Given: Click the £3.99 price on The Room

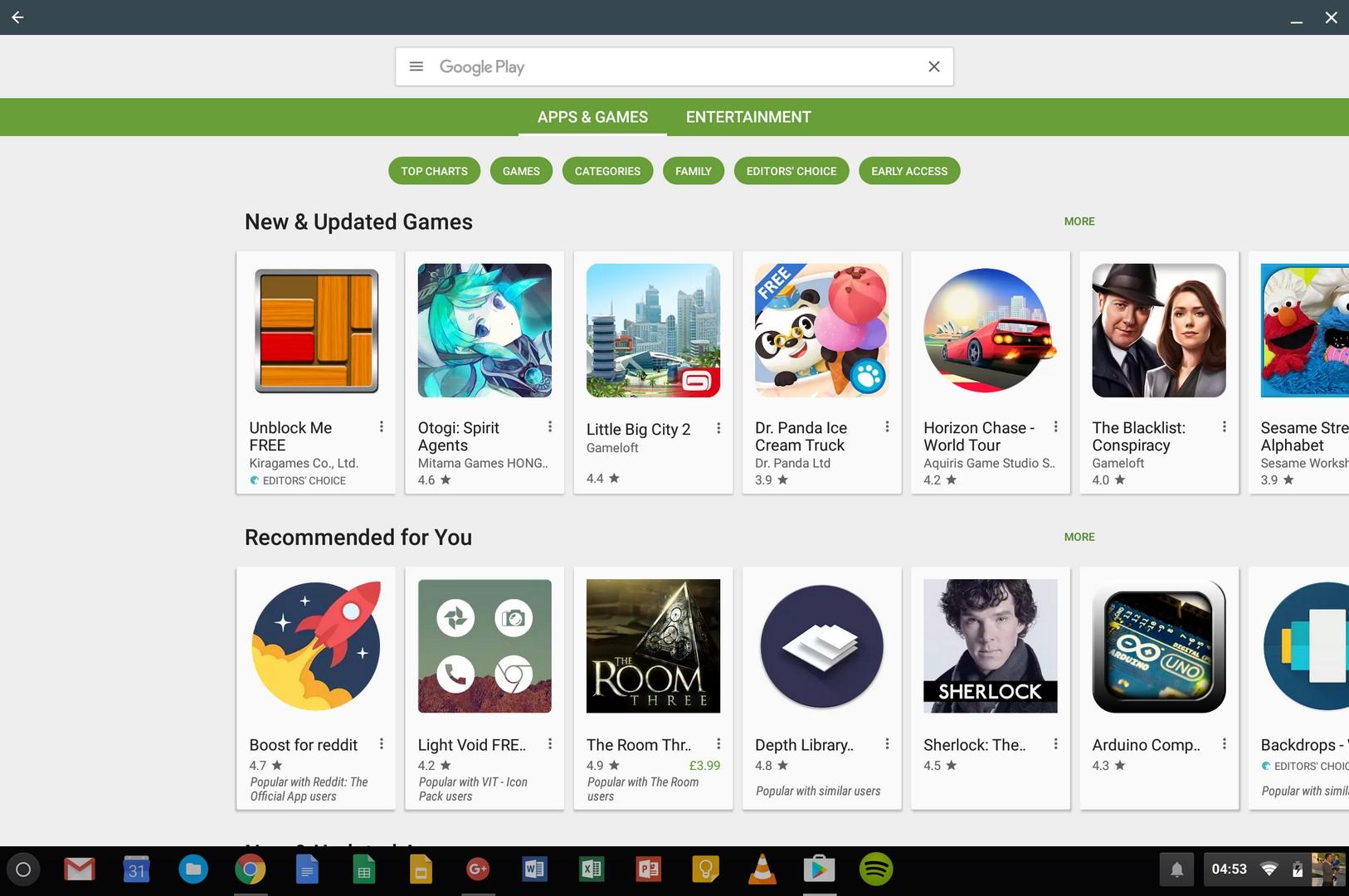Looking at the screenshot, I should (704, 765).
